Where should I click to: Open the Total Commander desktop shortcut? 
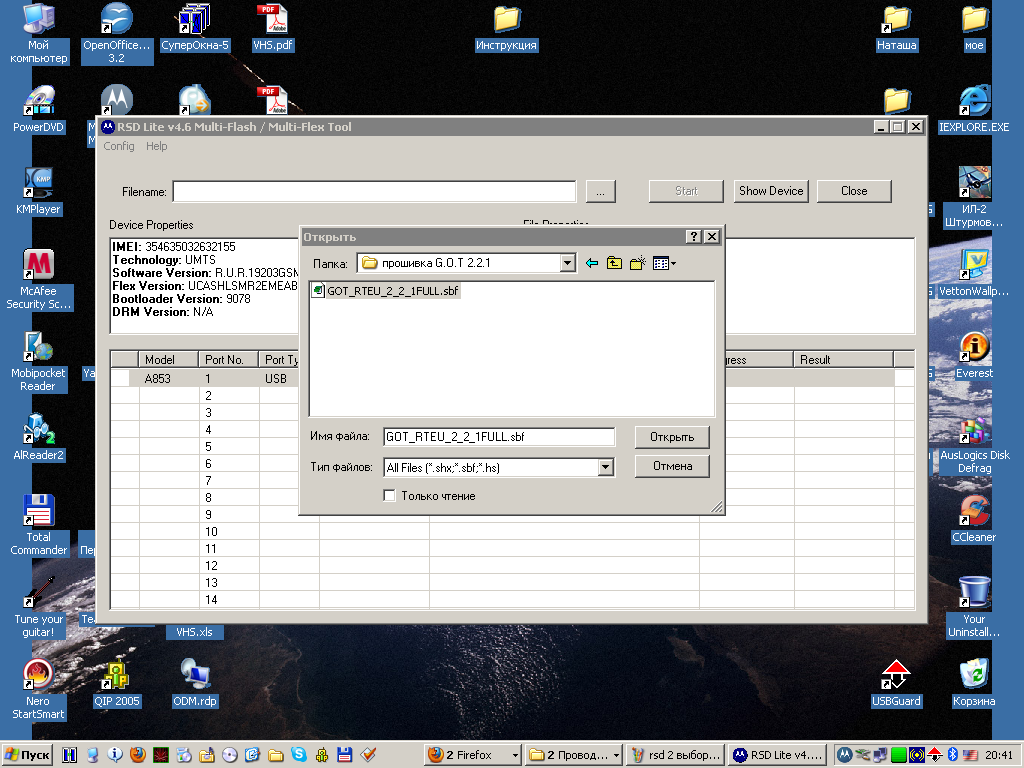click(39, 525)
